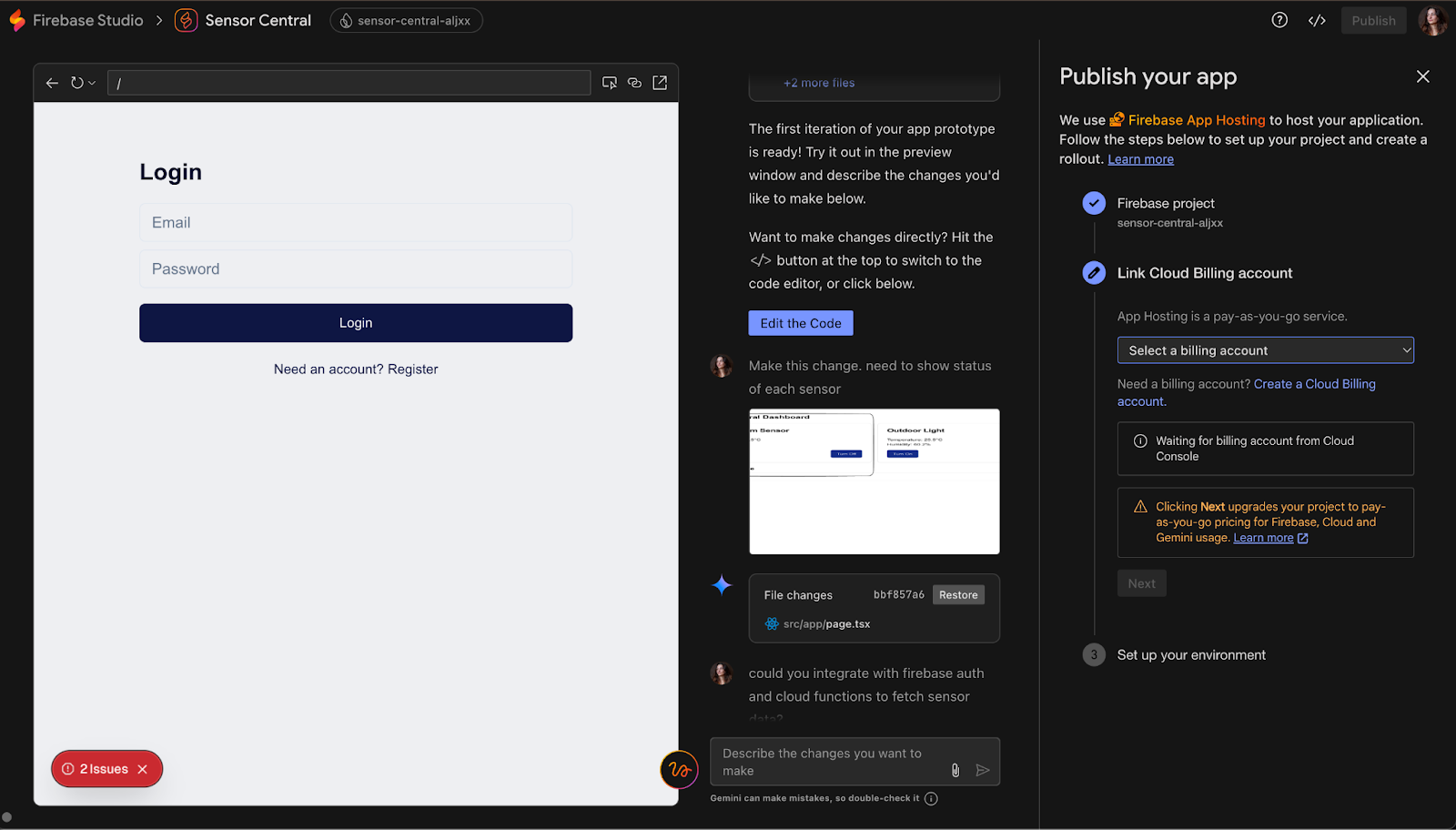This screenshot has height=830, width=1456.
Task: Click the dark Login button
Action: point(356,323)
